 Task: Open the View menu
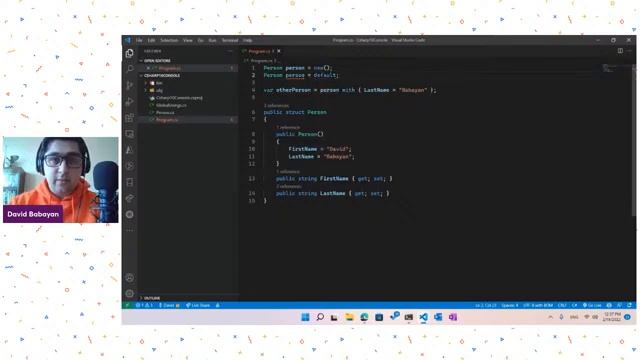click(x=188, y=40)
